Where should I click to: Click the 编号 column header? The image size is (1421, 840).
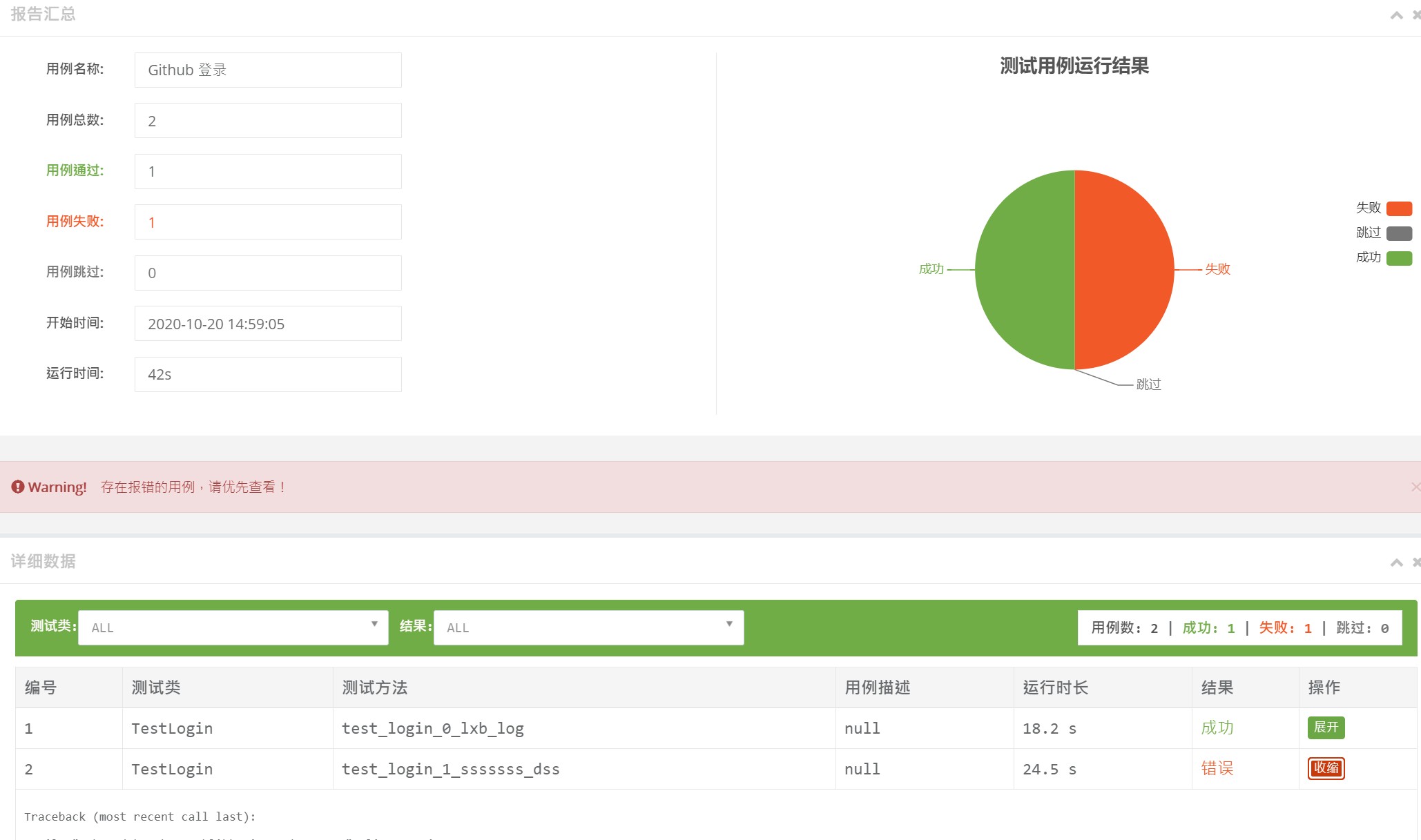pyautogui.click(x=69, y=687)
